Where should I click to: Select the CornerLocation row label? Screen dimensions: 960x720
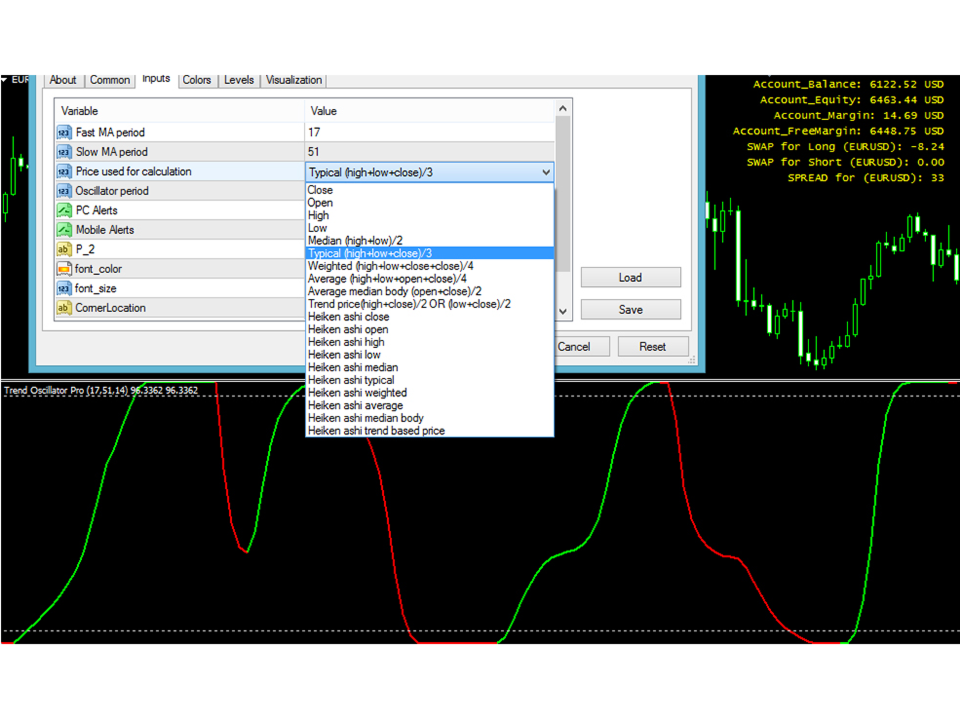110,308
